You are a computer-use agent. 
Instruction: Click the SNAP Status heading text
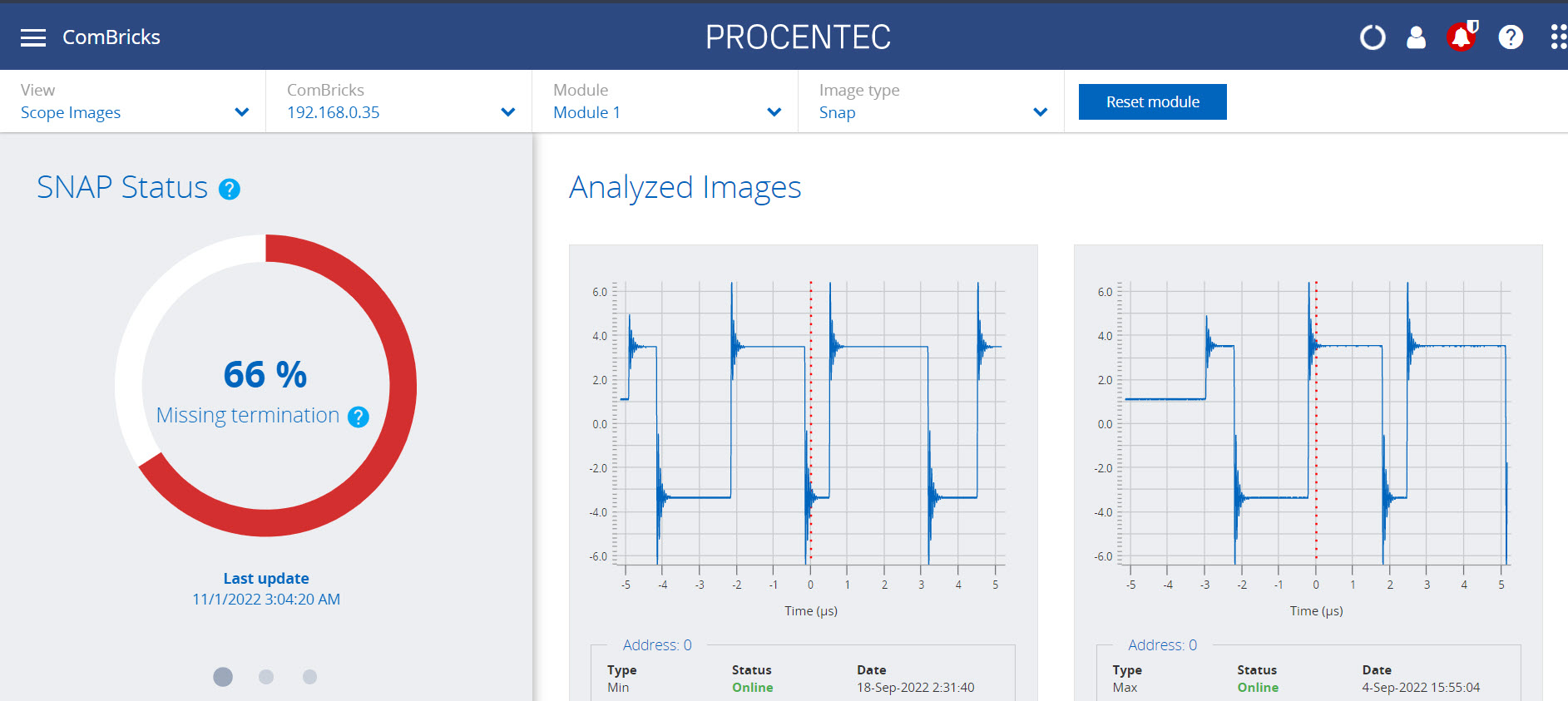[x=122, y=188]
